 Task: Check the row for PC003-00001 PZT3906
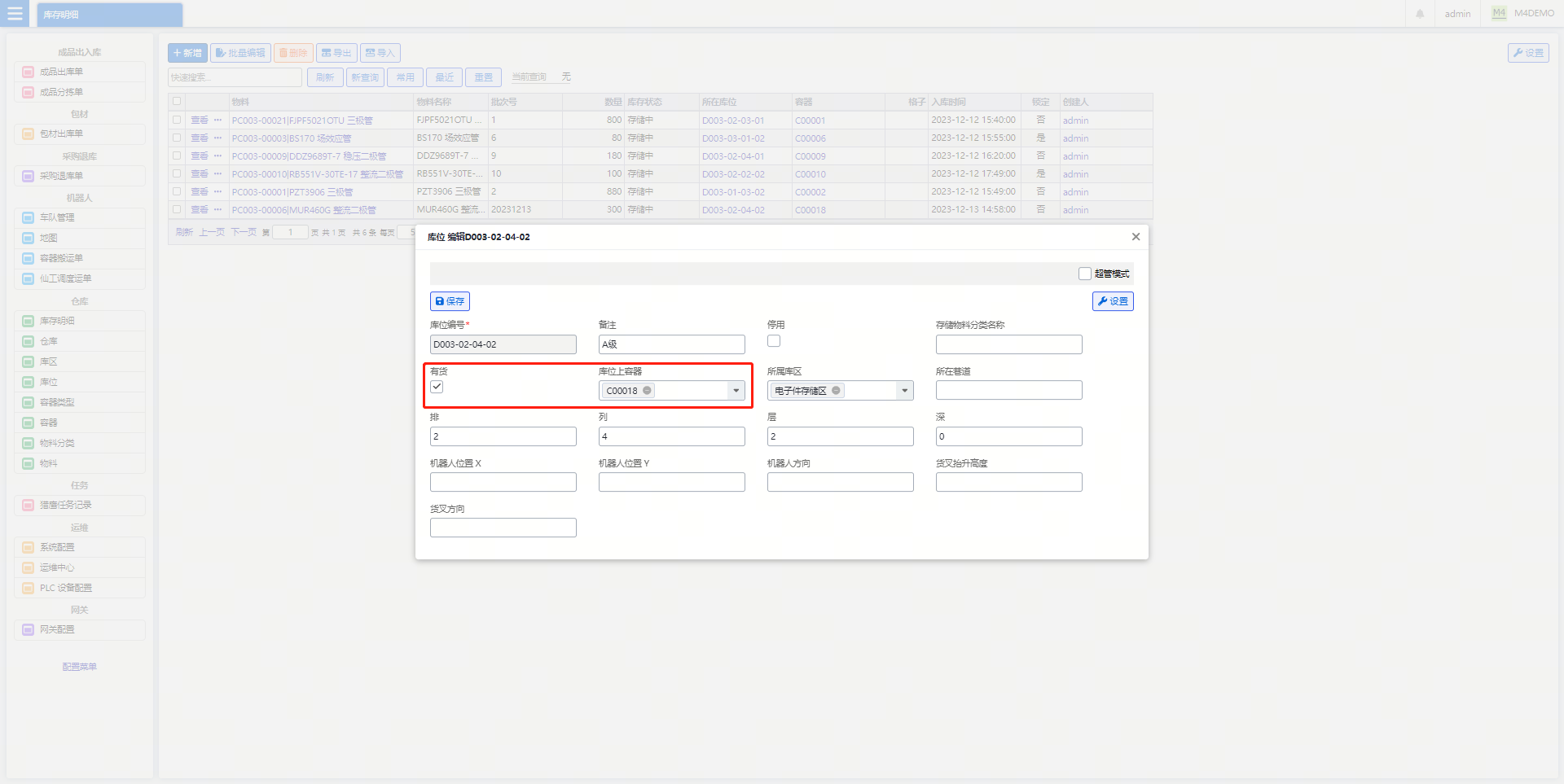click(177, 191)
